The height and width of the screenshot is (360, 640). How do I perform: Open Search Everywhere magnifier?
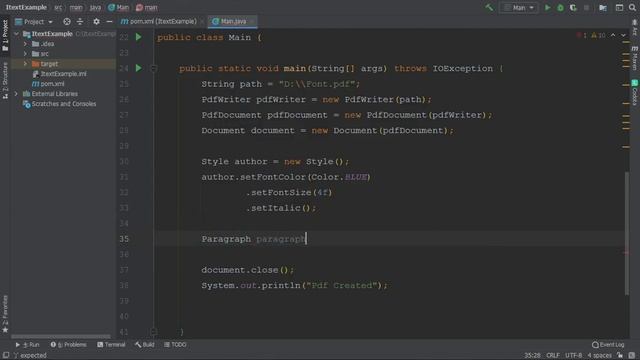tap(632, 7)
